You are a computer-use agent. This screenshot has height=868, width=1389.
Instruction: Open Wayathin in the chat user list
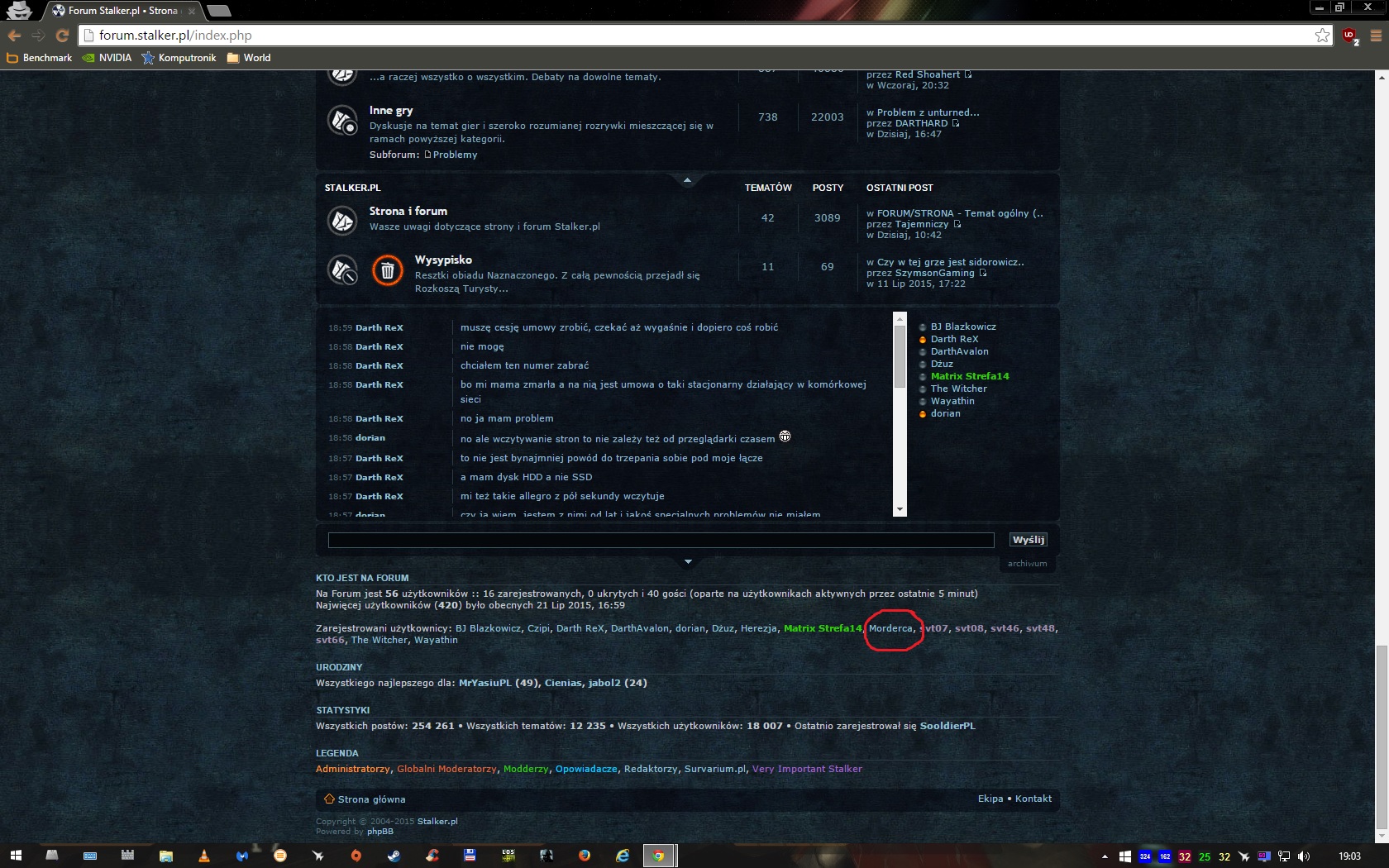952,401
